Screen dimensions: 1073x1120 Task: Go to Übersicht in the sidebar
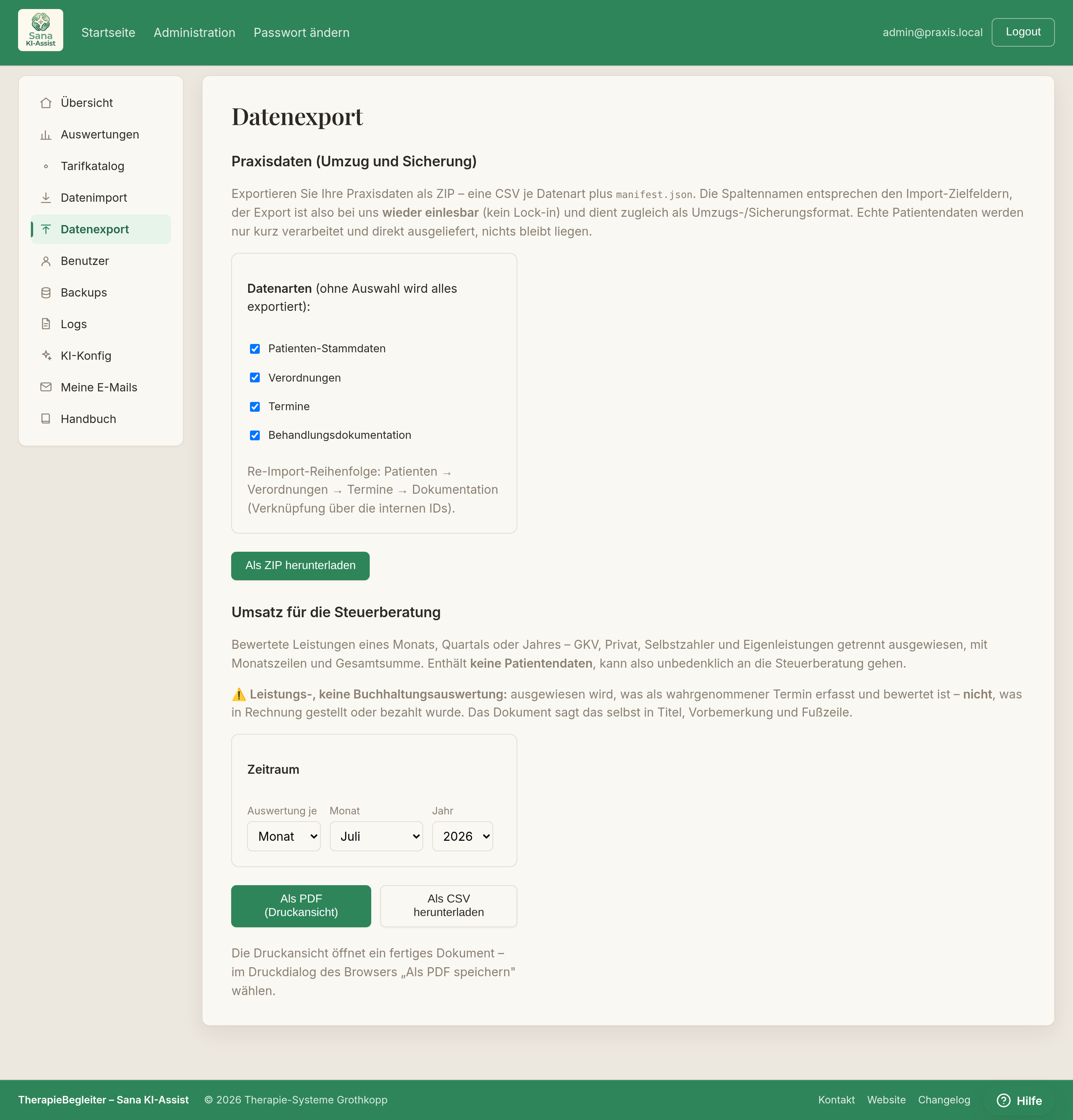point(101,103)
